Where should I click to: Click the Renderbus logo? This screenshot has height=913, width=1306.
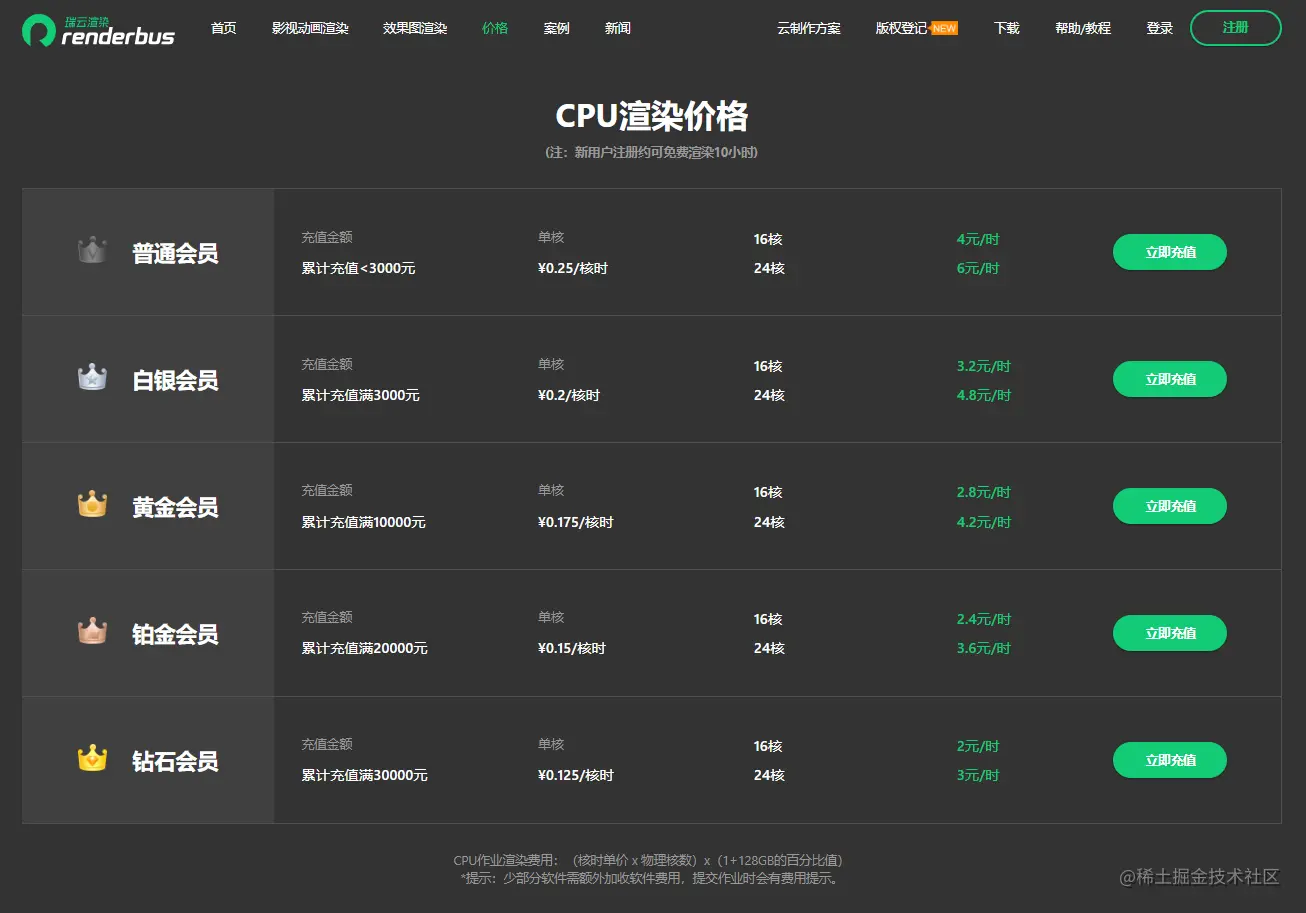click(x=97, y=28)
